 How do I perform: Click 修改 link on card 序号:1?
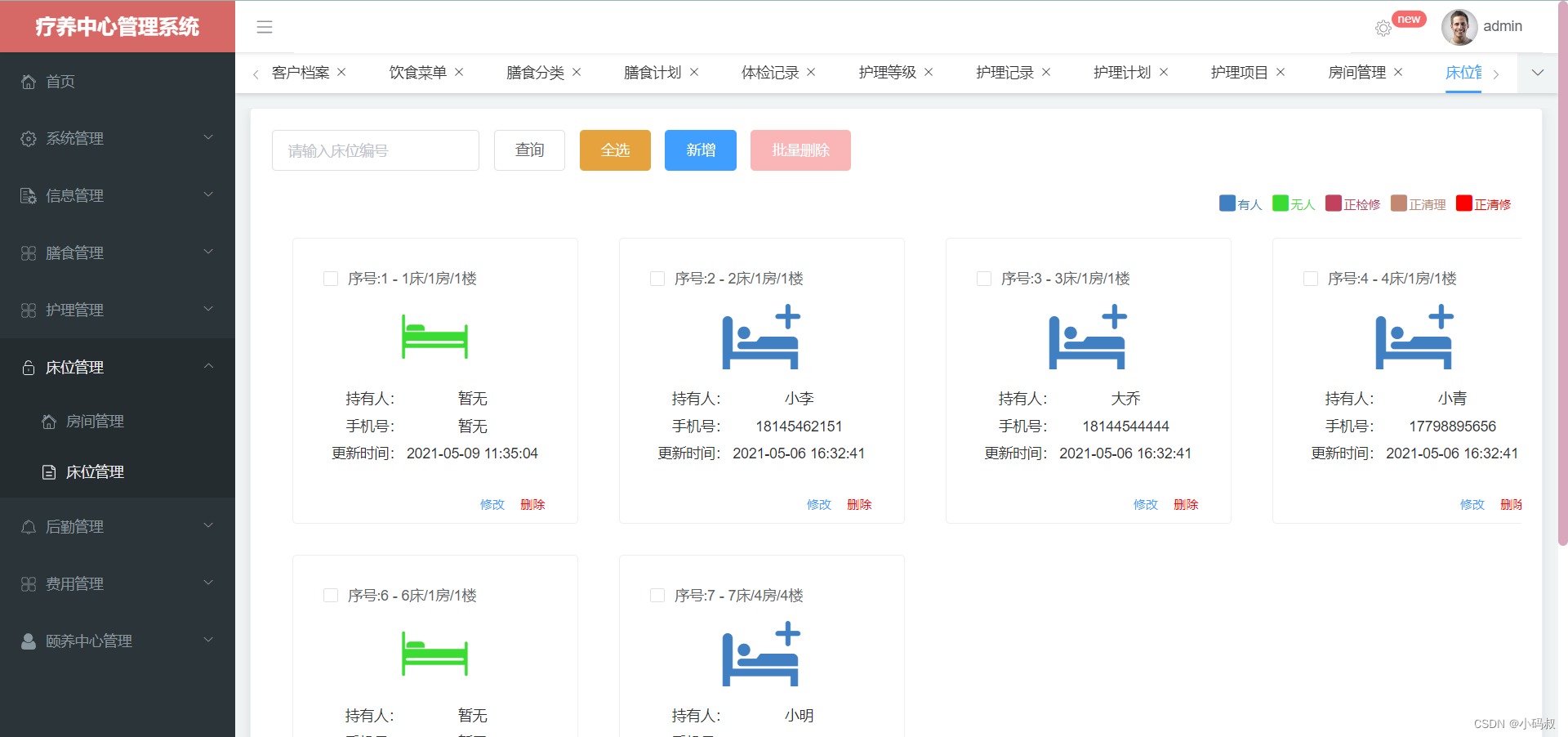click(x=492, y=505)
